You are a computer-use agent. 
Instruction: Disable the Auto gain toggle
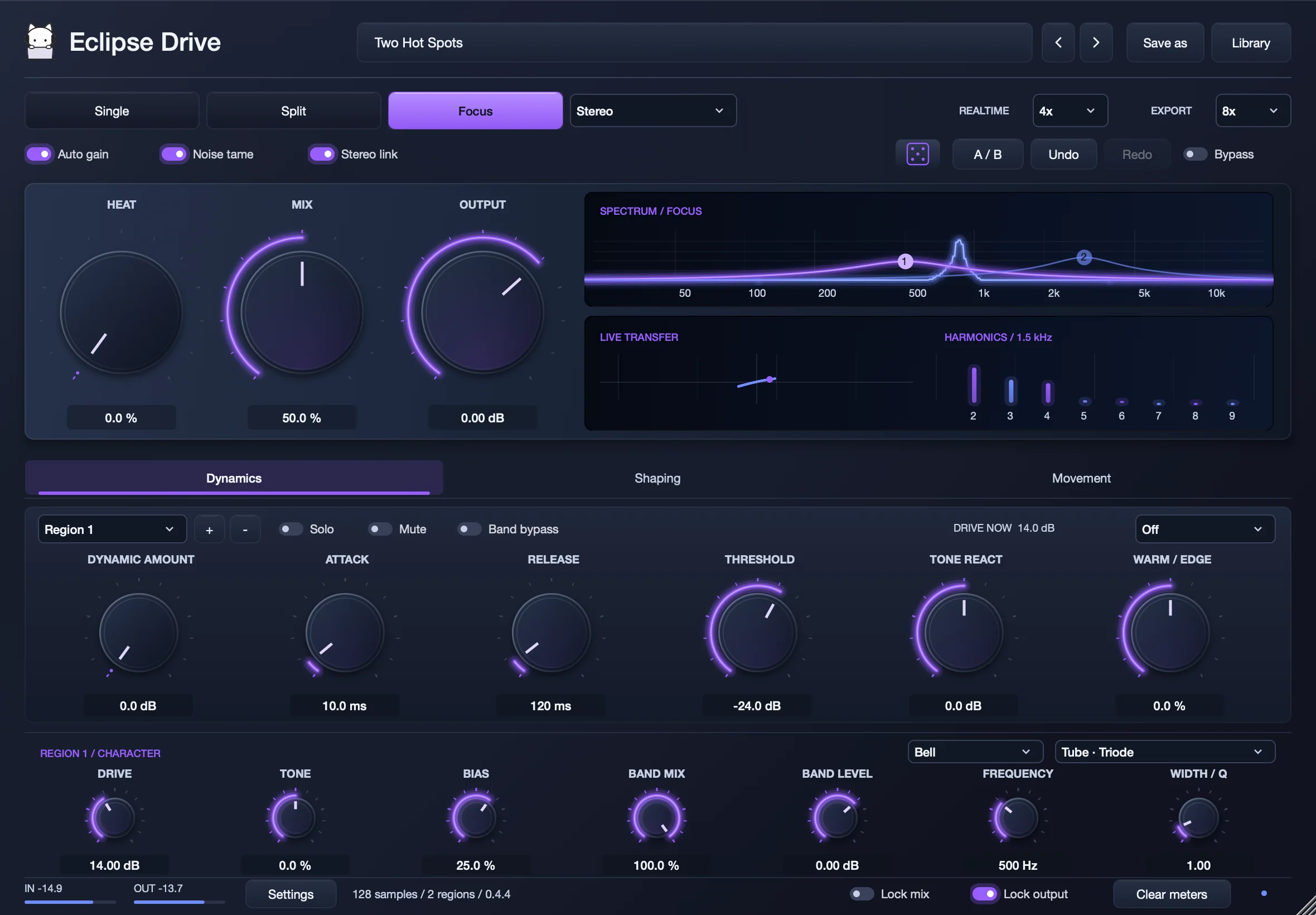[39, 154]
